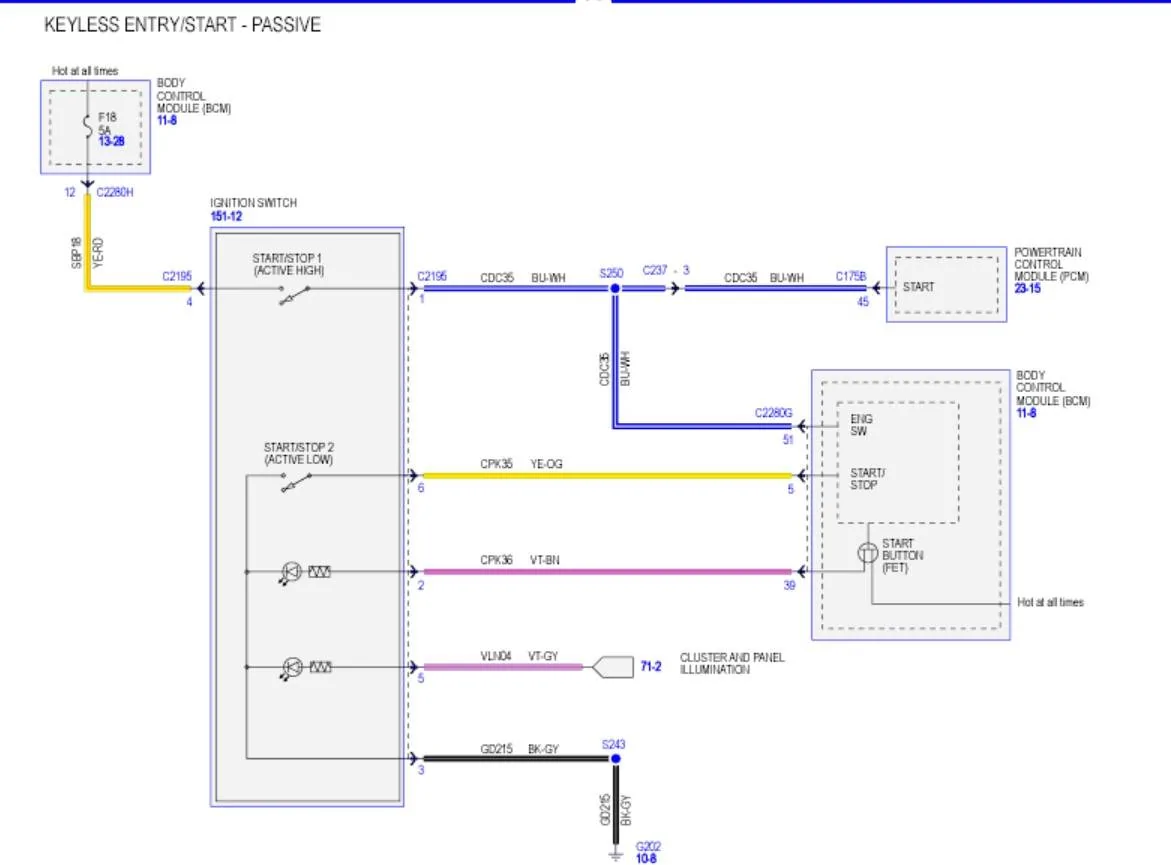Select the START BUTTON FET circle symbol

(867, 553)
